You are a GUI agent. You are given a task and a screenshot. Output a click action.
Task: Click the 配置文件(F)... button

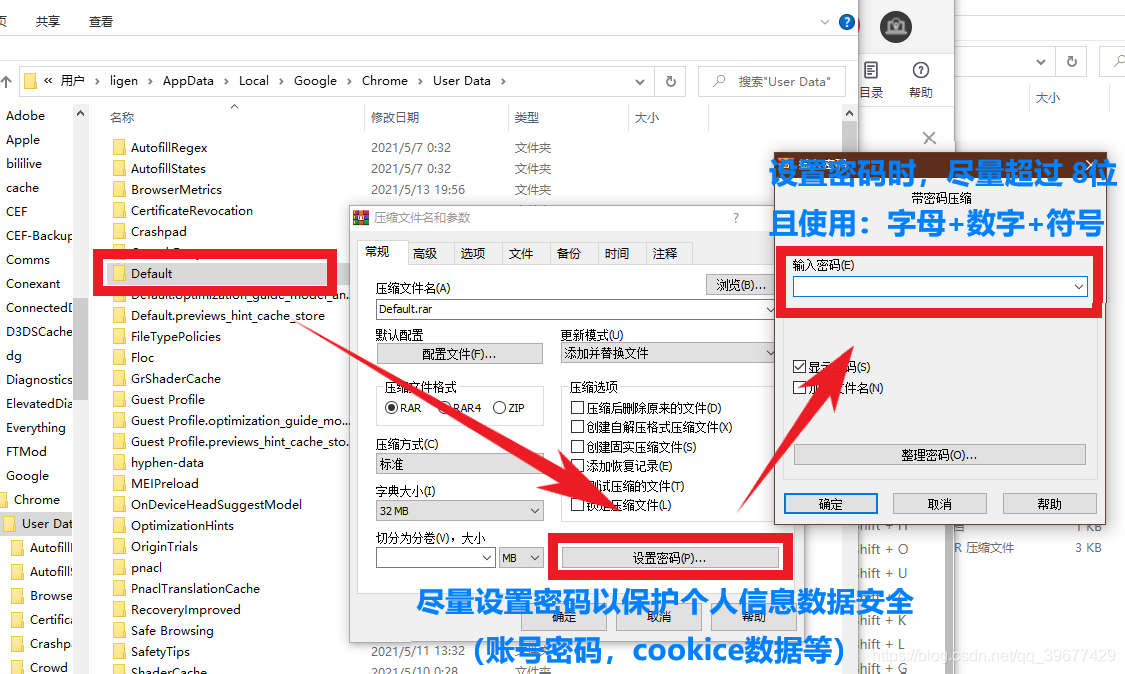pyautogui.click(x=459, y=354)
